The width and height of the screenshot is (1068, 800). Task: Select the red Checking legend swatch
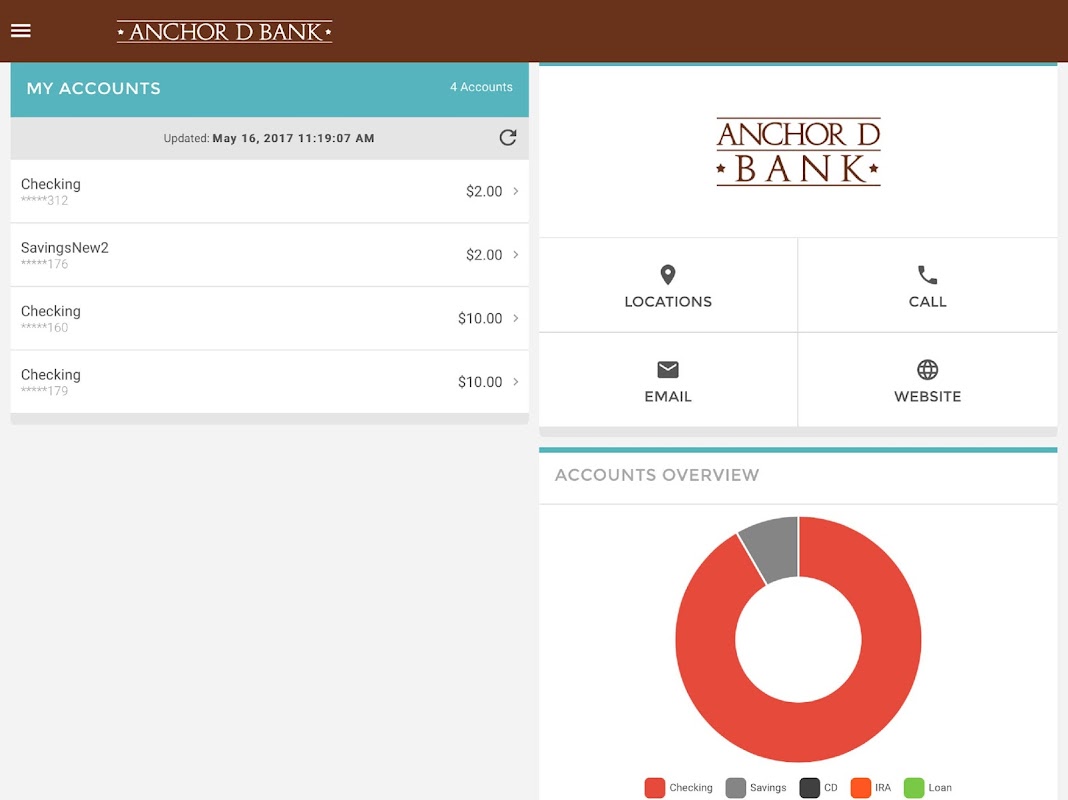pos(654,787)
